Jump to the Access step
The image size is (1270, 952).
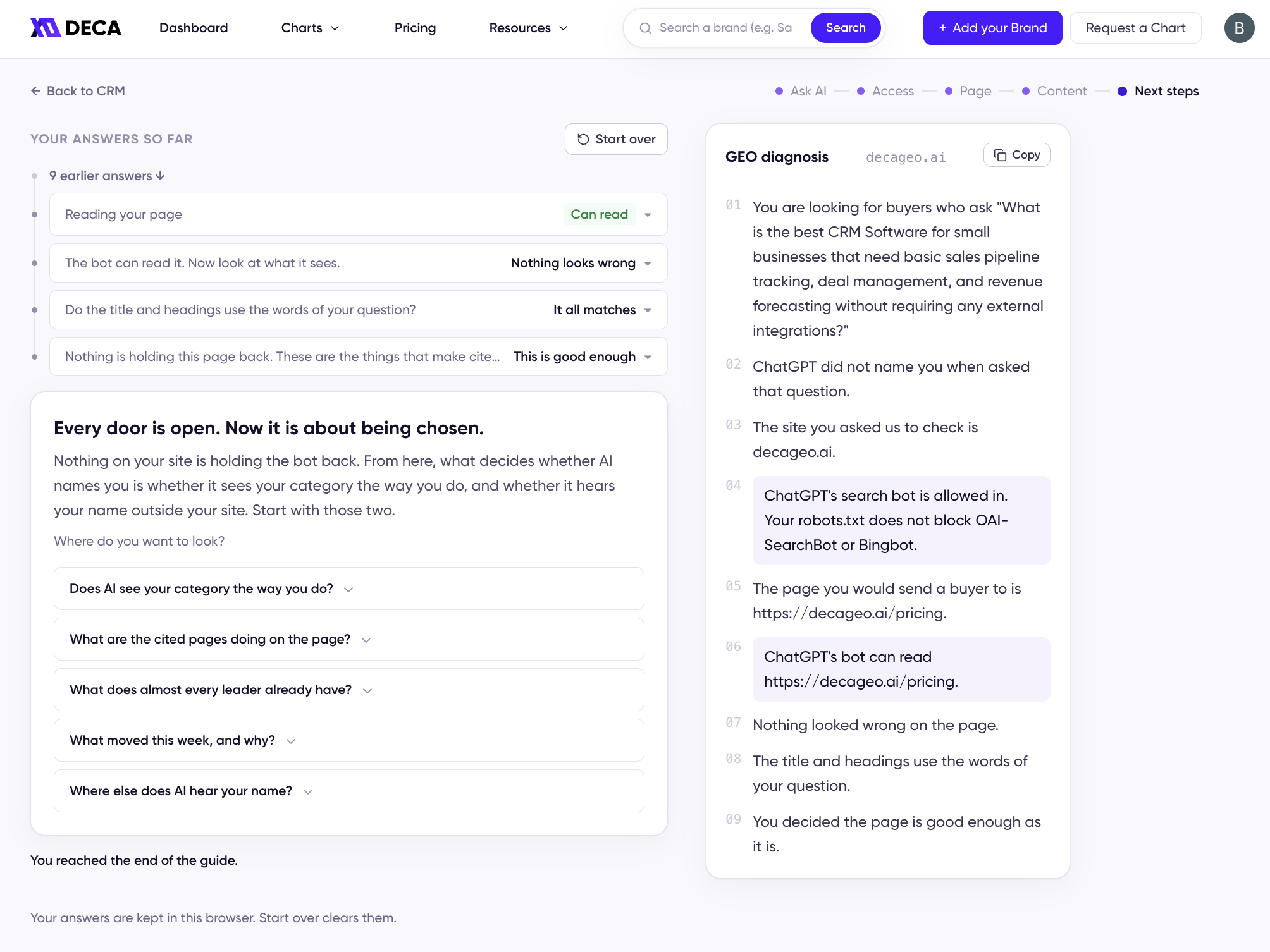[885, 91]
